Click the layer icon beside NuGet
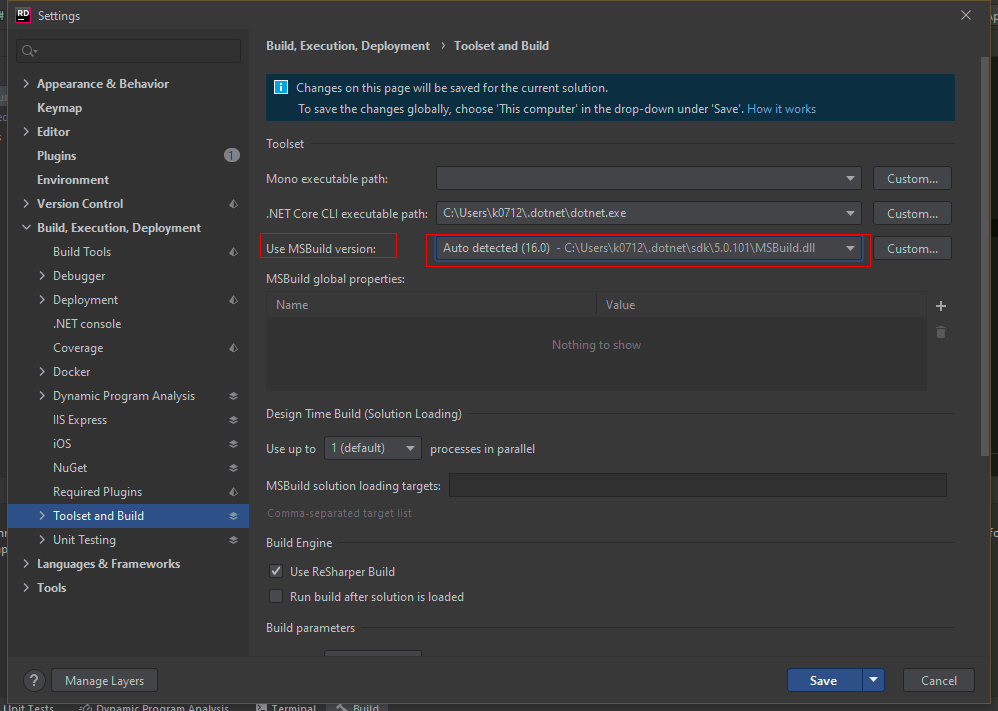This screenshot has width=998, height=711. point(233,468)
